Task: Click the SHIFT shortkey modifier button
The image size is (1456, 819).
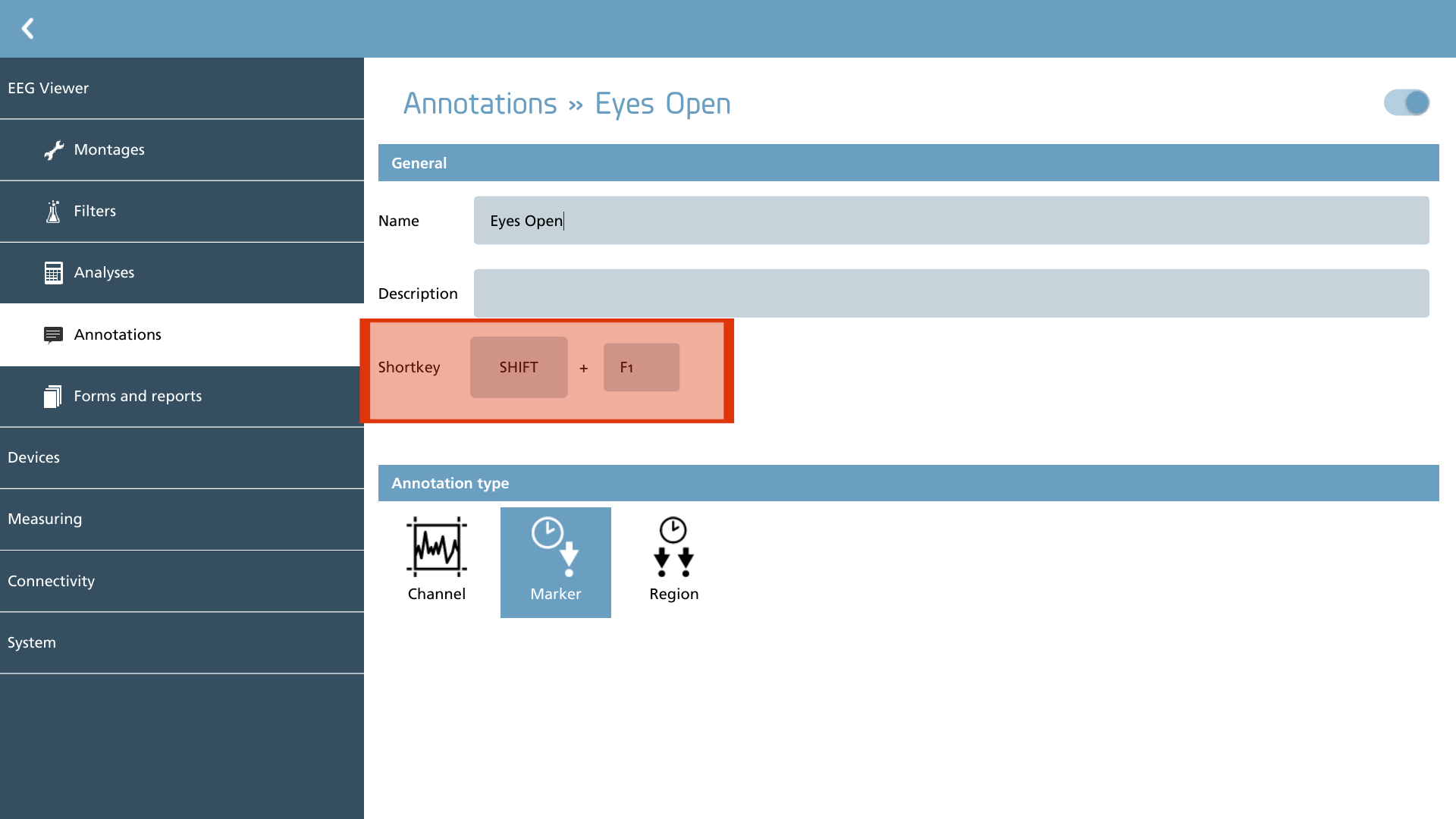Action: pyautogui.click(x=519, y=368)
